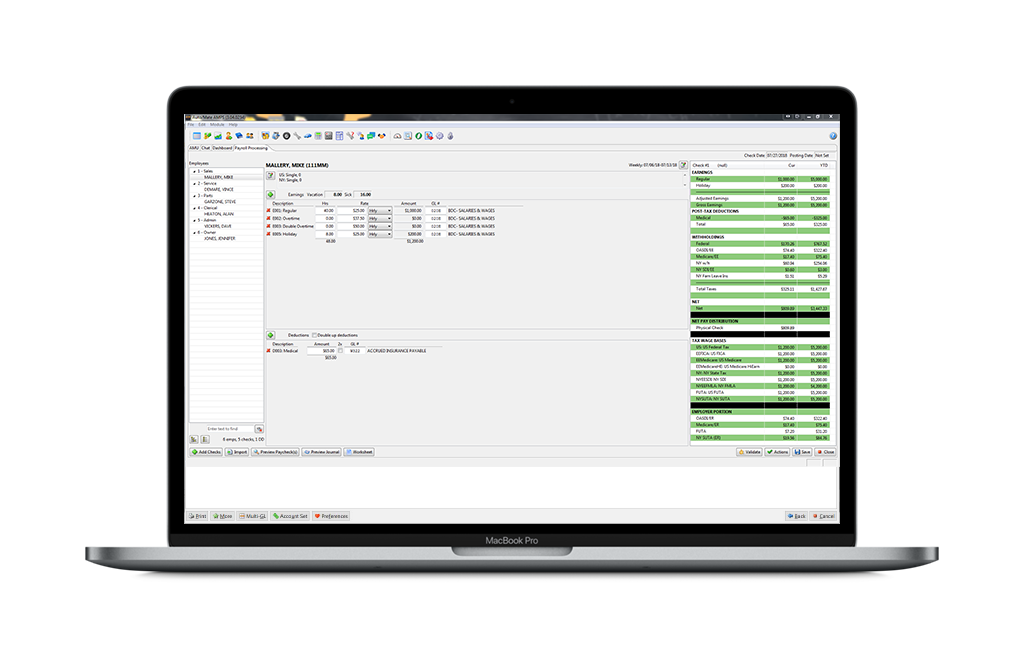Switch to the Chat tab
The height and width of the screenshot is (668, 1024).
206,148
